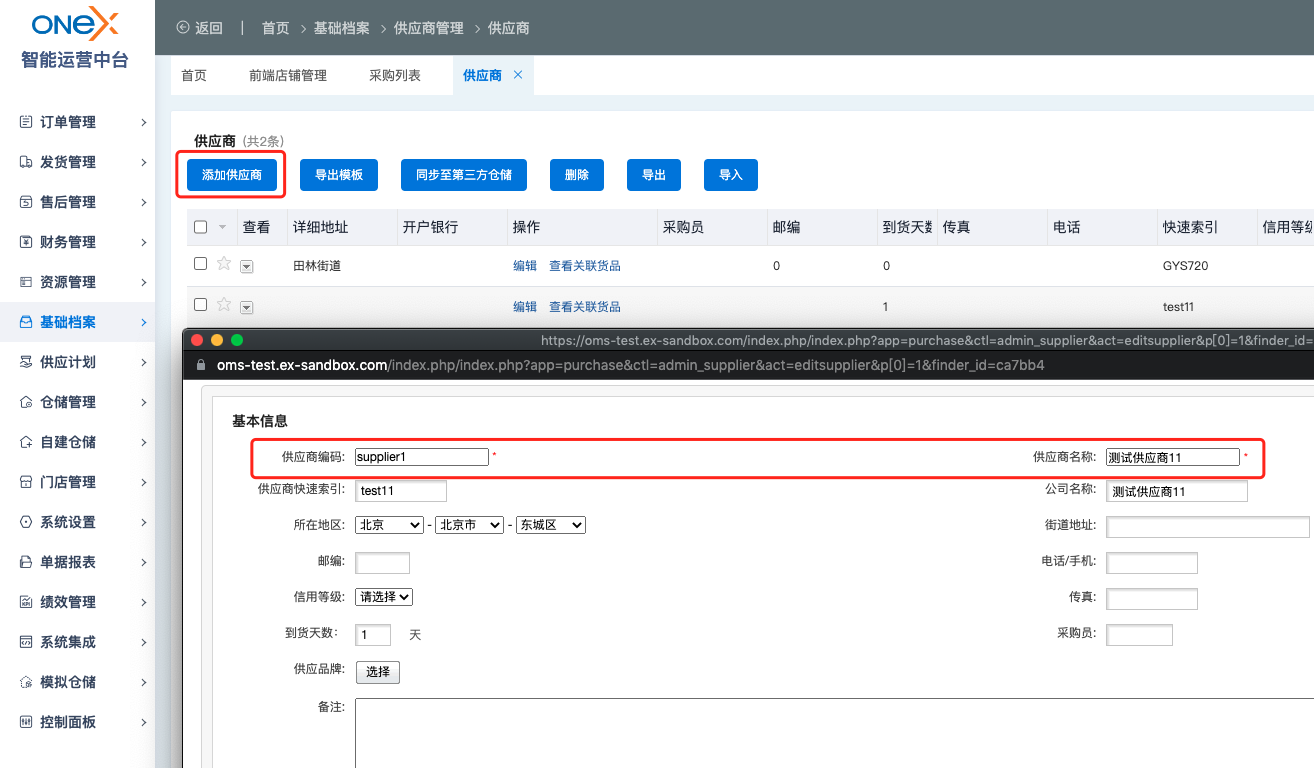Click the 传真 input field
Viewport: 1314px width, 768px height.
[x=1152, y=599]
